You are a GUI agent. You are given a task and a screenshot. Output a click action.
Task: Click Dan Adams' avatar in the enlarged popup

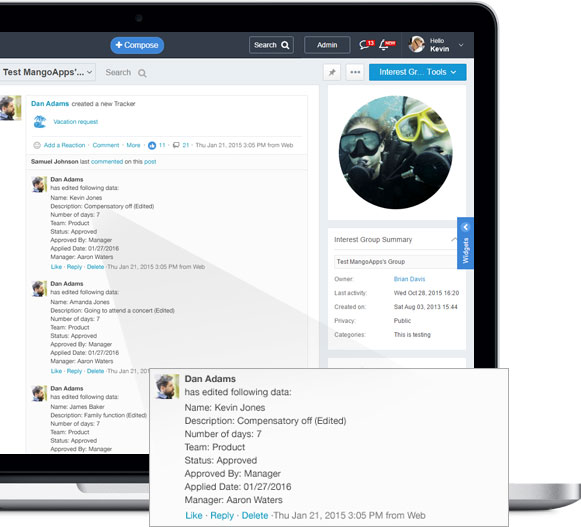pos(167,386)
